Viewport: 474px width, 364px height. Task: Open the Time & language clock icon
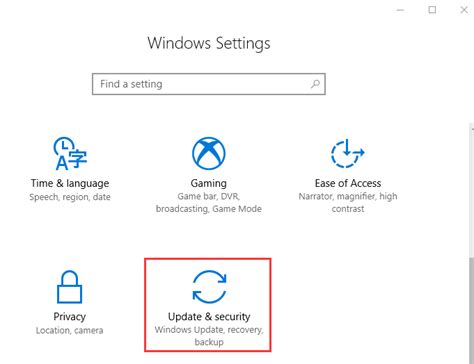[x=70, y=153]
